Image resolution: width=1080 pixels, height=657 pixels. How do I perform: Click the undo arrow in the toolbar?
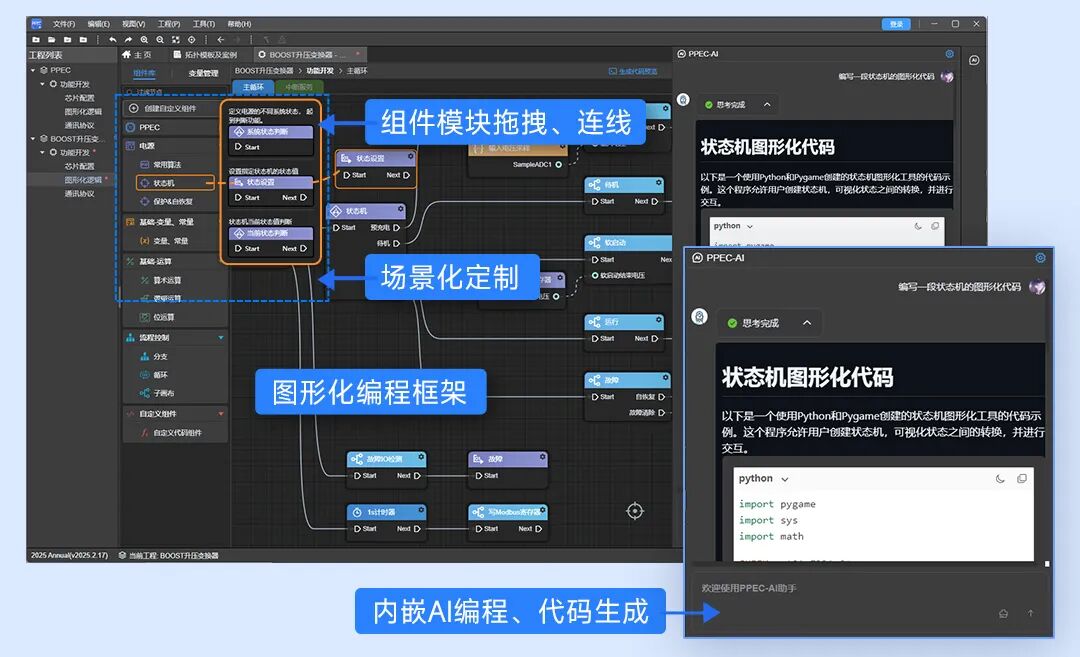[113, 40]
